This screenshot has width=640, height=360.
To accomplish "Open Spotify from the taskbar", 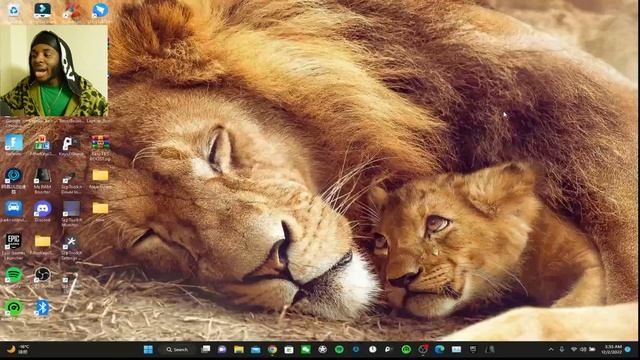I will 339,349.
